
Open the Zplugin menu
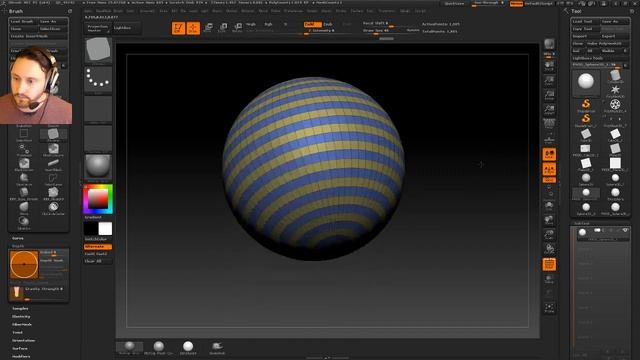coord(405,11)
